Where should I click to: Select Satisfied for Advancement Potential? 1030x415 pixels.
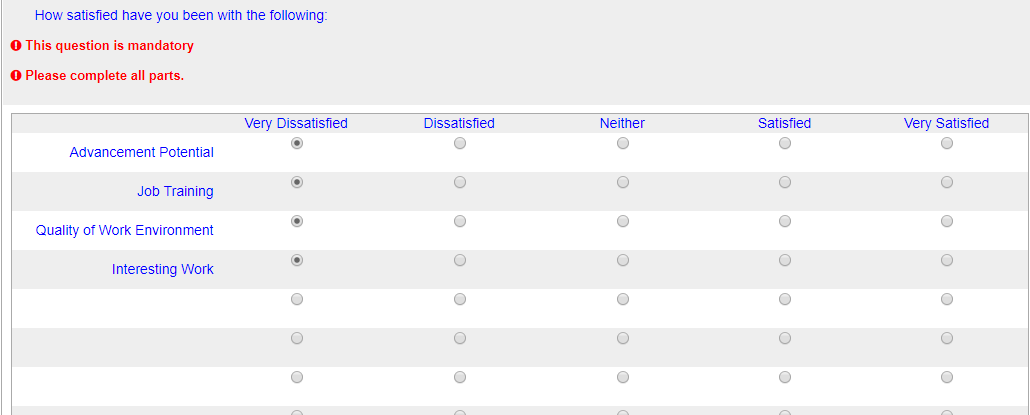785,144
